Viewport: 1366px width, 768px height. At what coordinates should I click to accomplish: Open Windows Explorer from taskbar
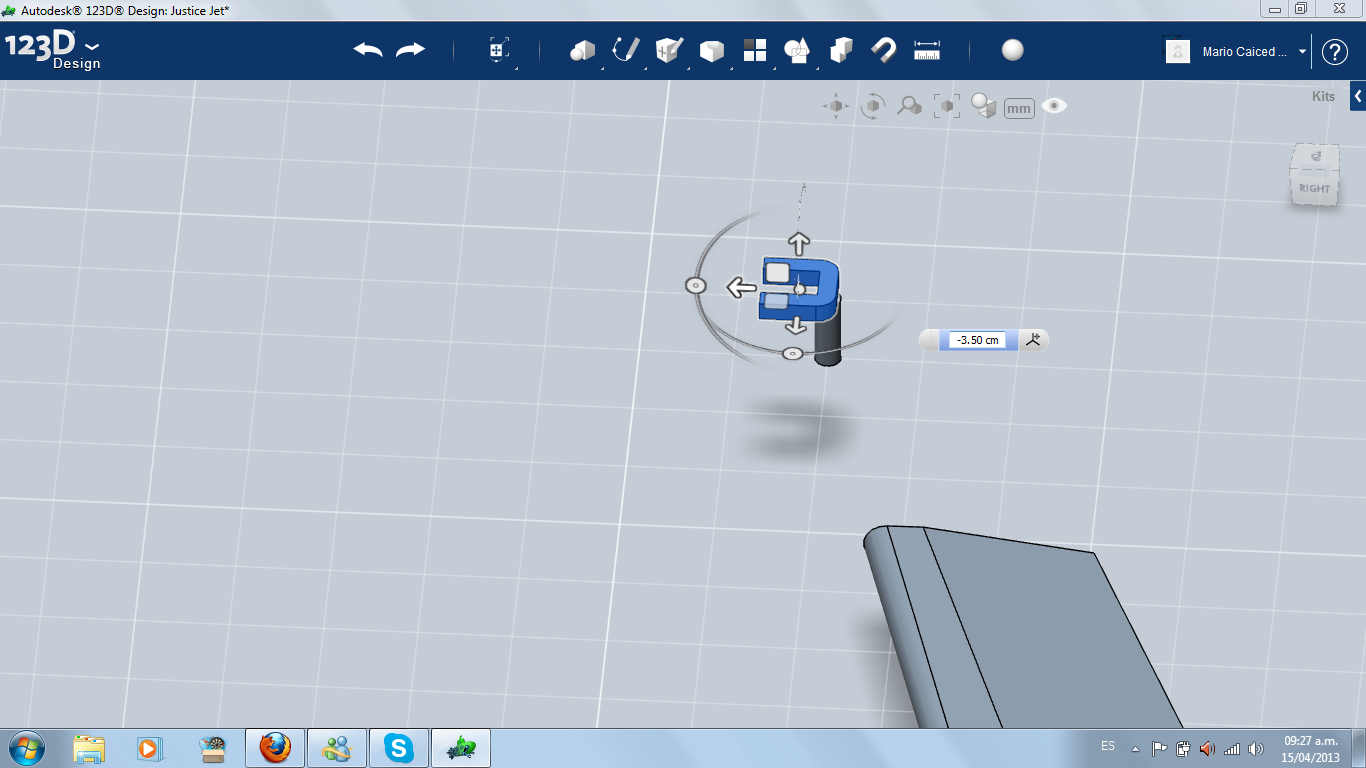click(89, 748)
